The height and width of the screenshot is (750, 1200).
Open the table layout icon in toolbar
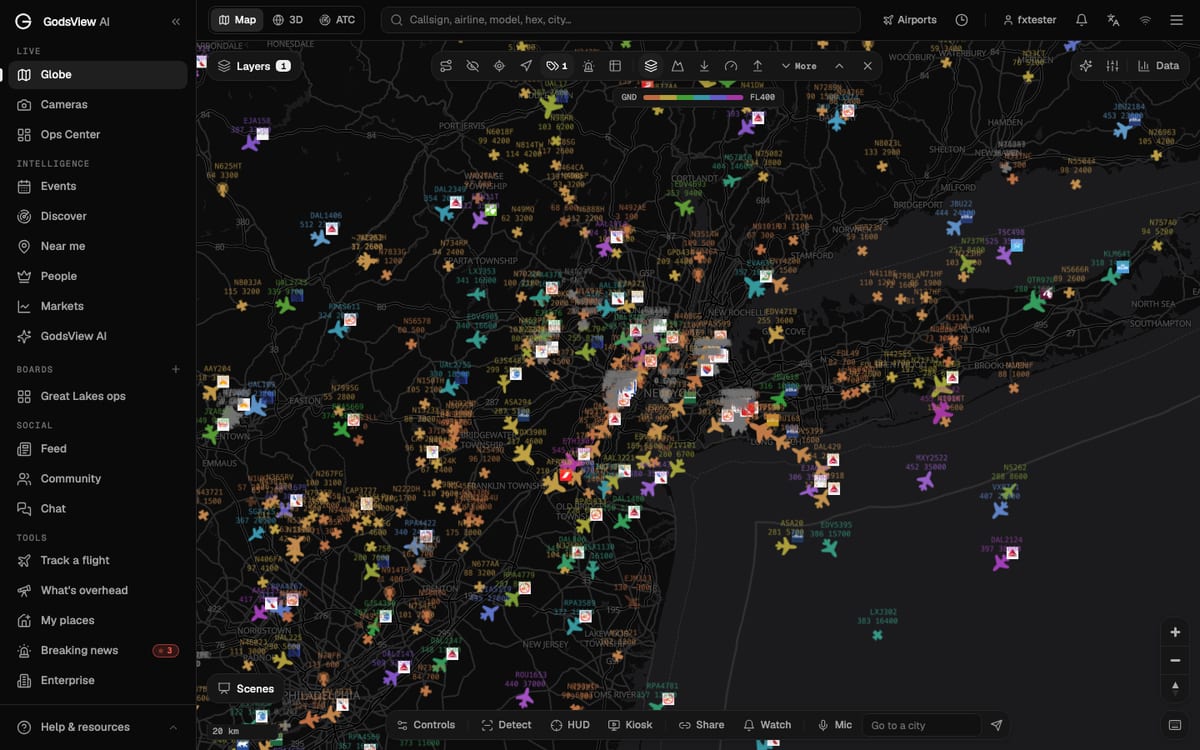[615, 66]
